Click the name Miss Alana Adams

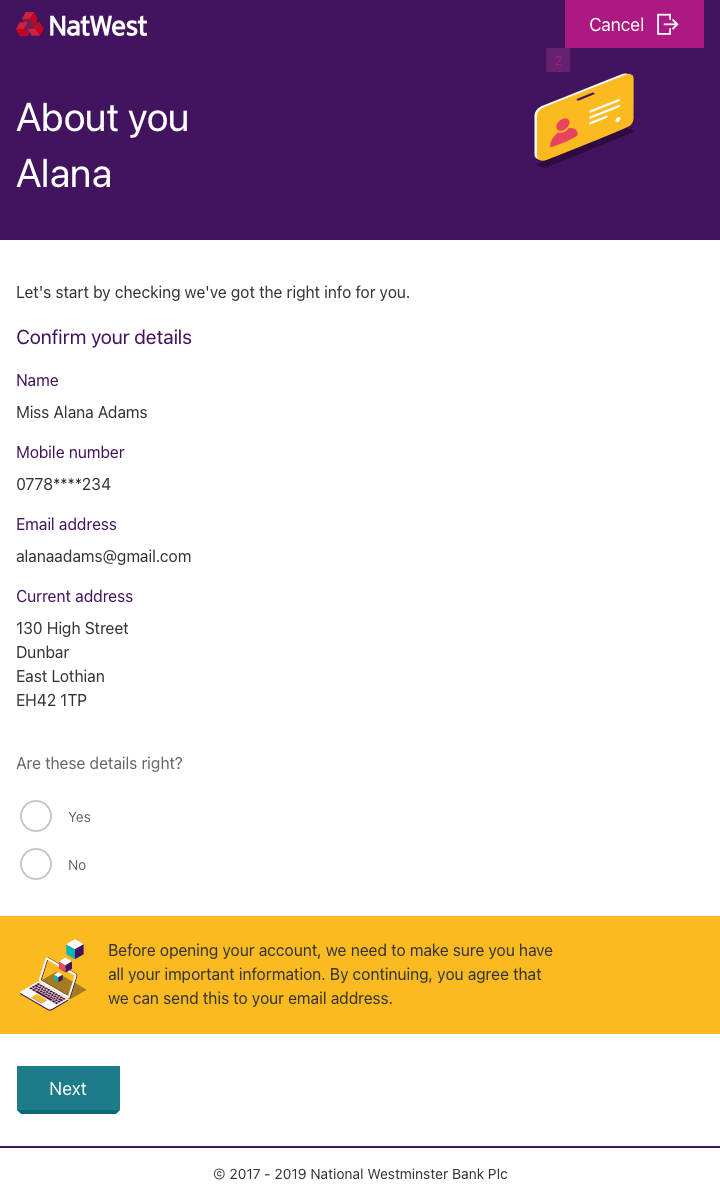coord(82,412)
